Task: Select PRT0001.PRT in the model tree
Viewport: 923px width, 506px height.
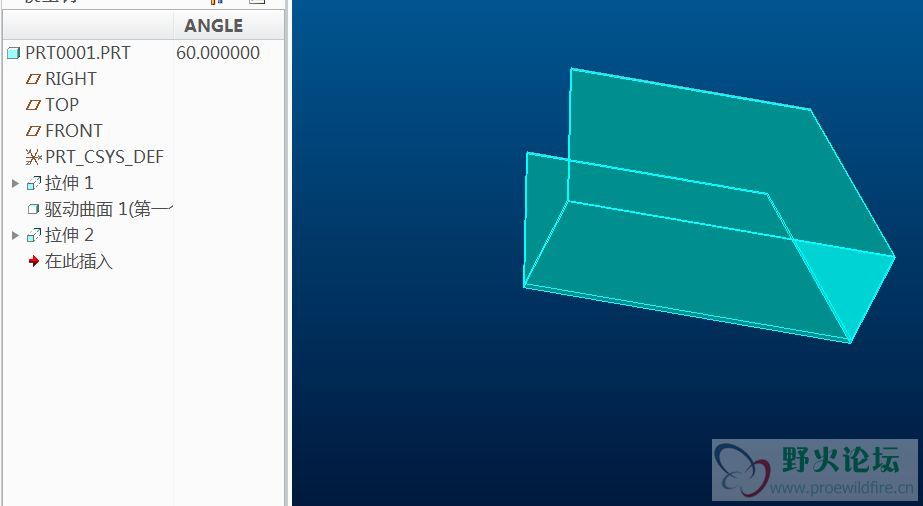Action: (x=78, y=53)
